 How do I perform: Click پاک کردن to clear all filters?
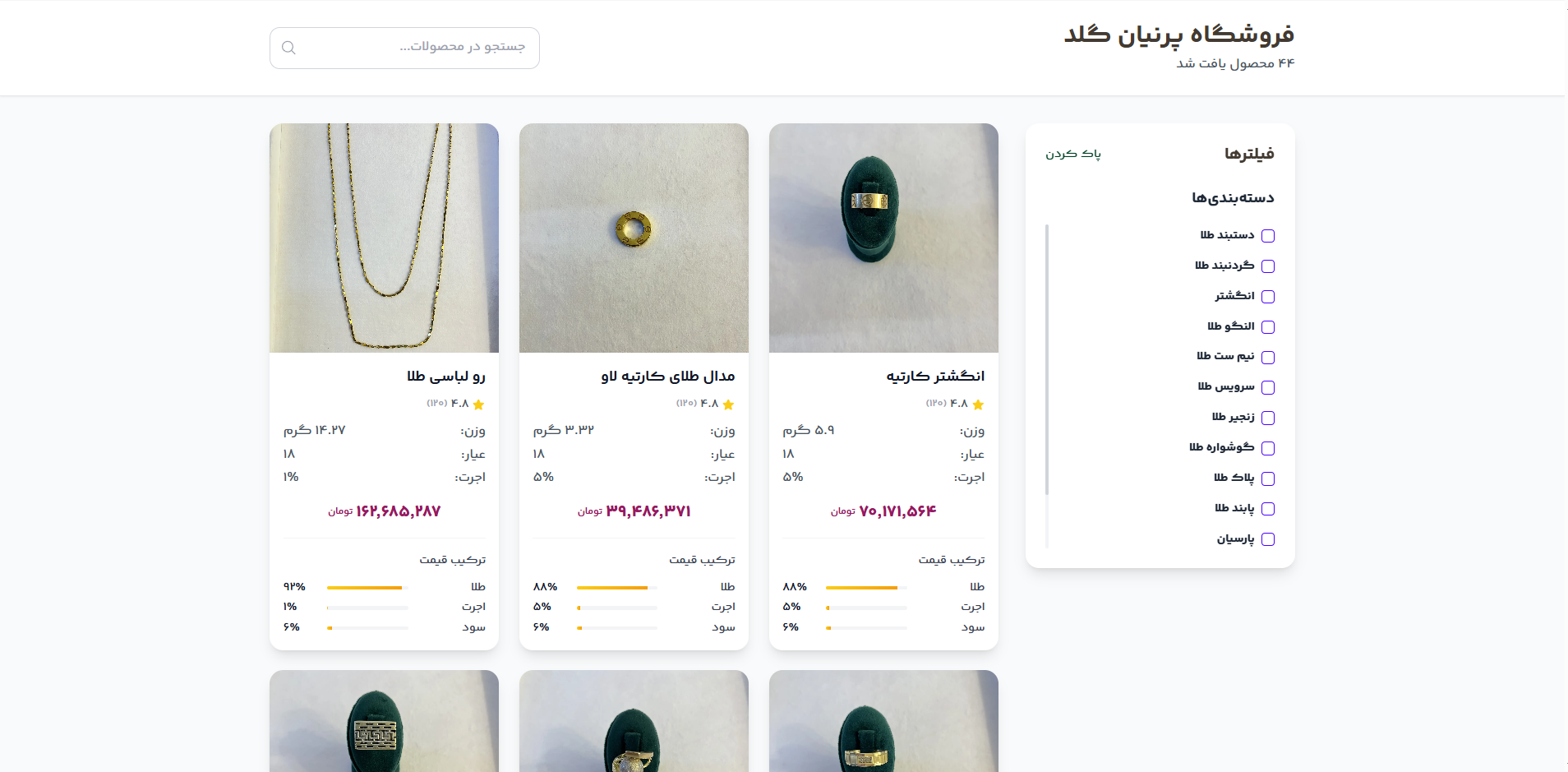coord(1074,153)
